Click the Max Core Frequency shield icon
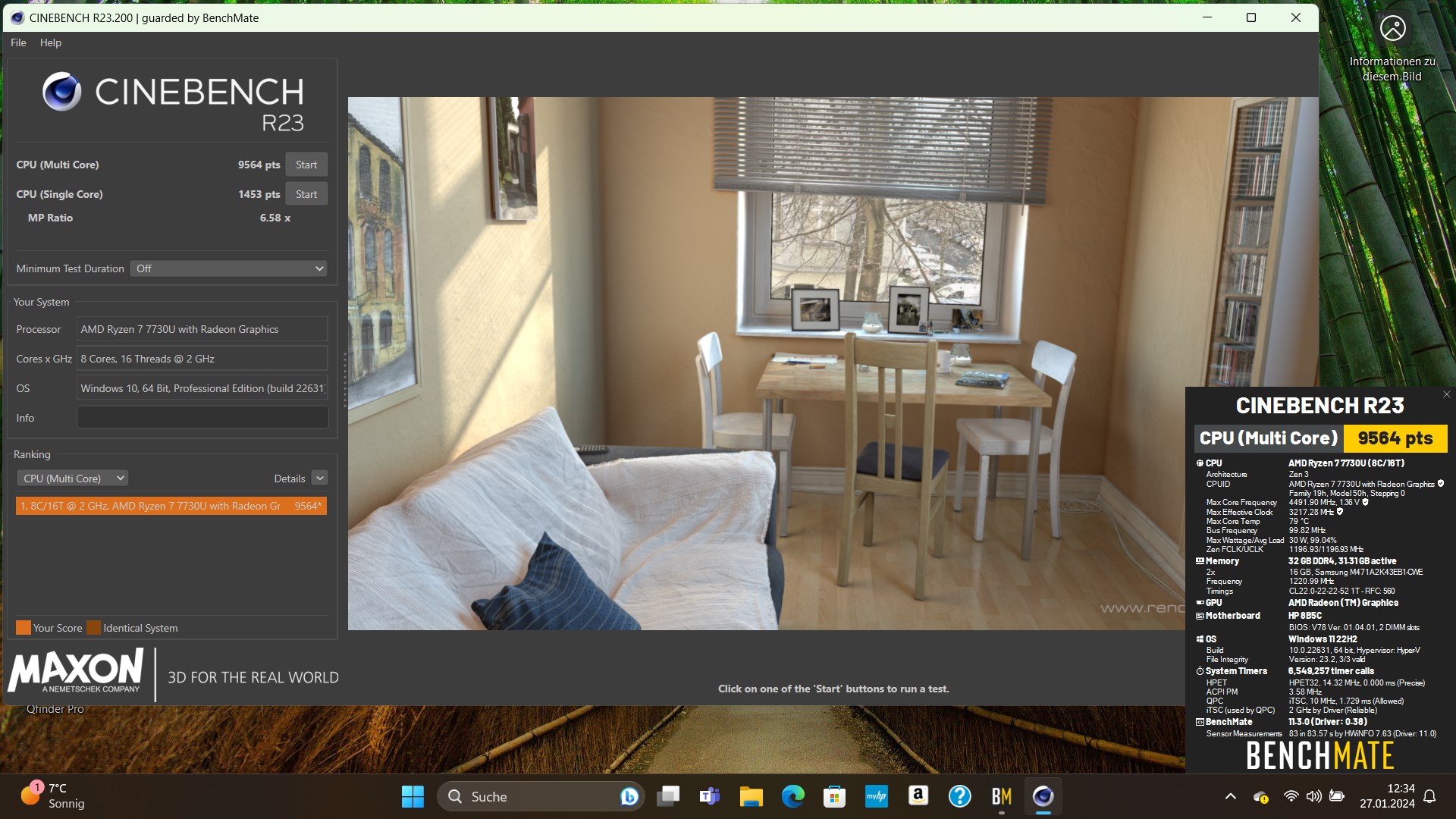1456x819 pixels. pos(1366,502)
